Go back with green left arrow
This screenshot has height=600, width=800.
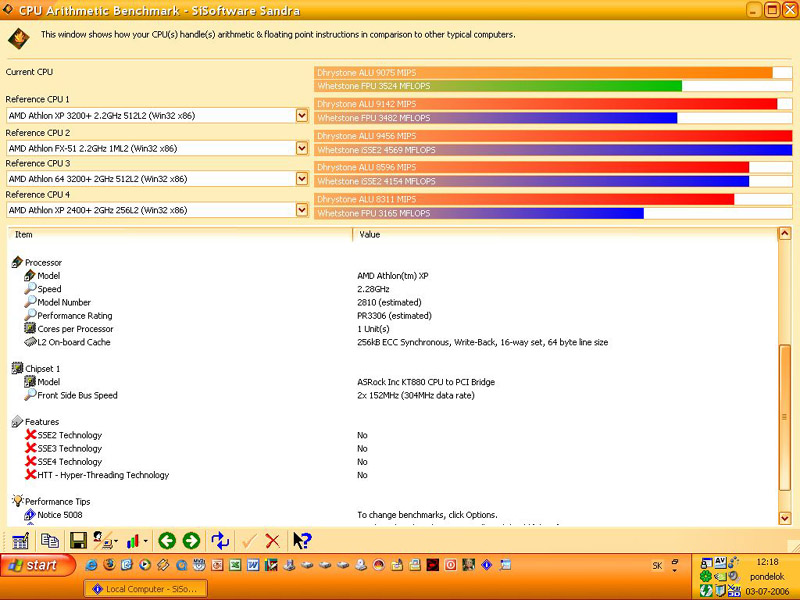(x=167, y=540)
